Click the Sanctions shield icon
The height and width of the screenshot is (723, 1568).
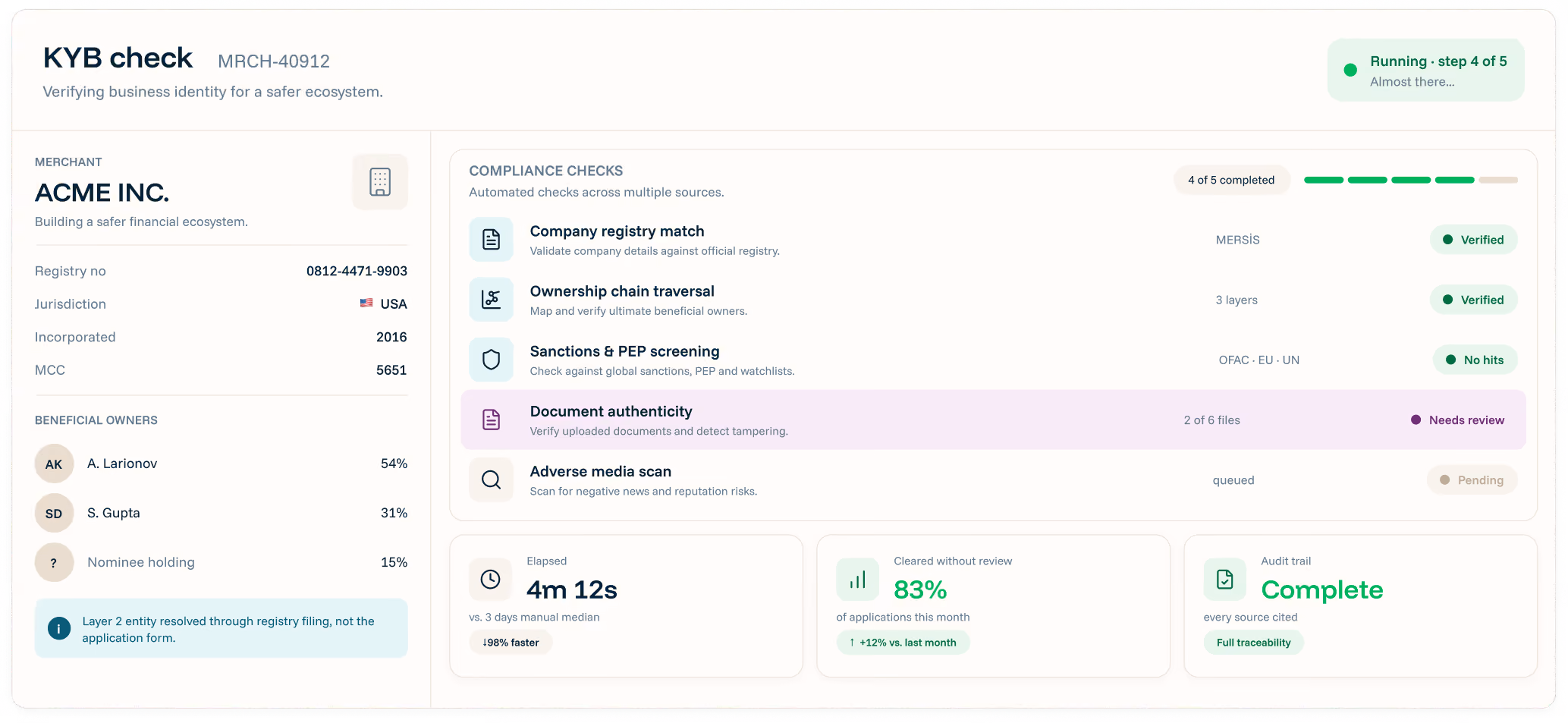click(491, 360)
